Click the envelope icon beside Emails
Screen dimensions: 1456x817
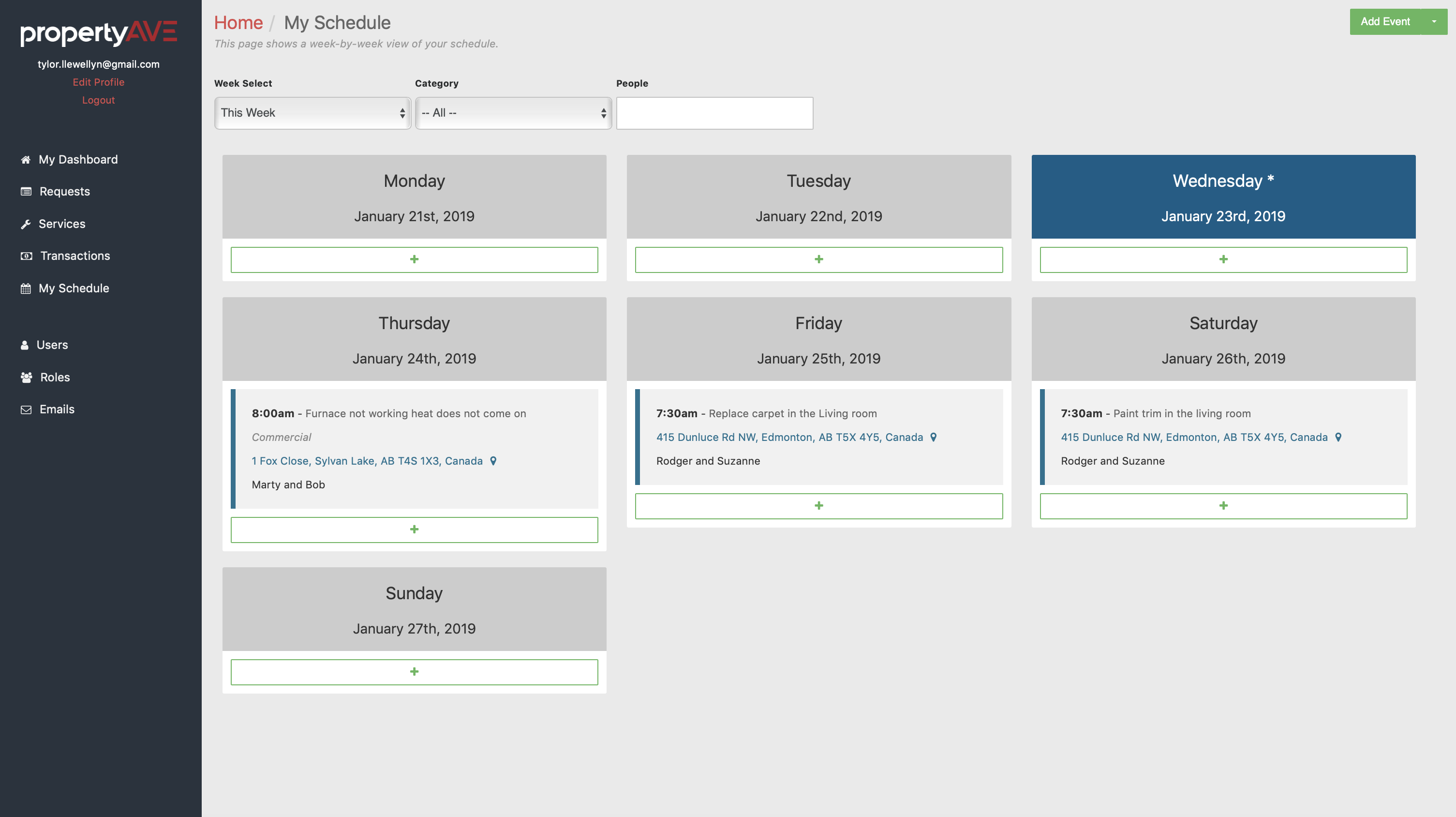pos(26,409)
